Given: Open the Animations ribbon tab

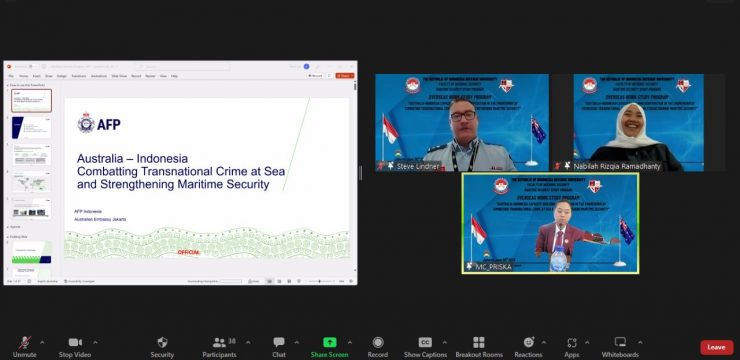Looking at the screenshot, I should [99, 76].
